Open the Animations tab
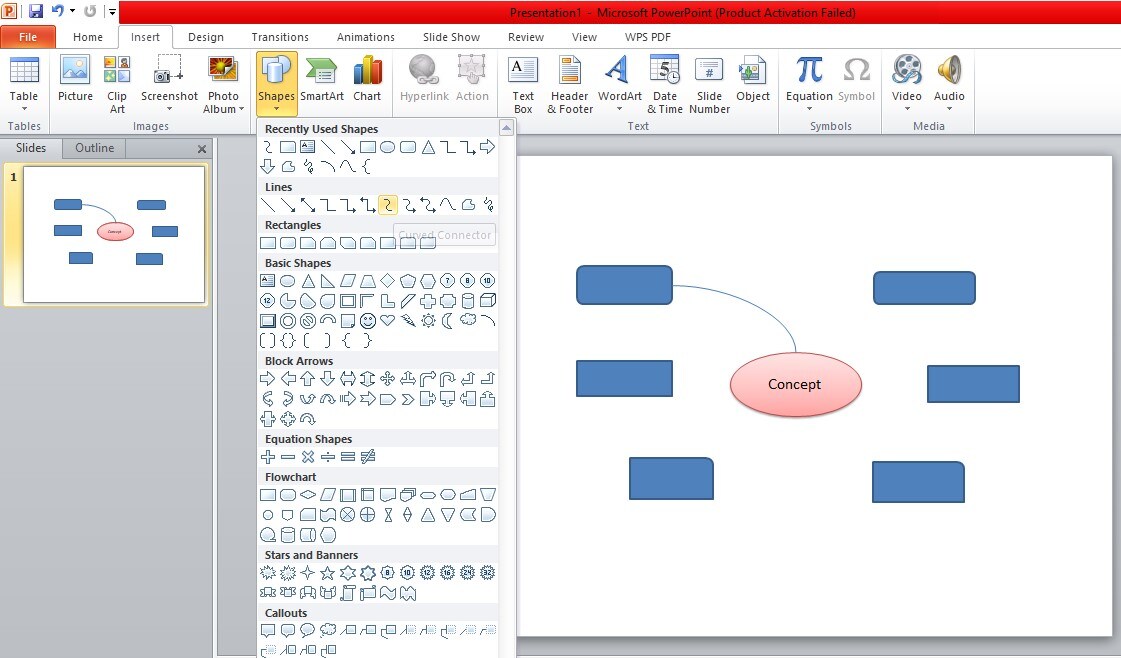1121x658 pixels. pyautogui.click(x=365, y=37)
